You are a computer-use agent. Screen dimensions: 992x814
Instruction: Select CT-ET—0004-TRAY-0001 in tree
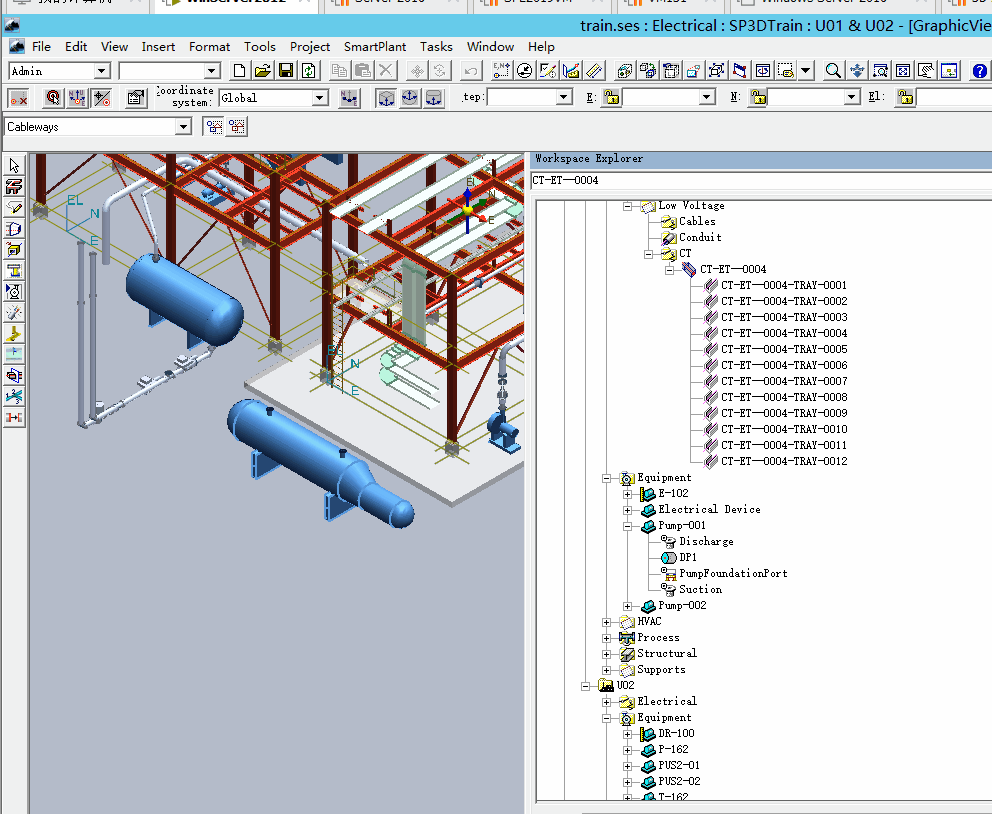click(784, 285)
